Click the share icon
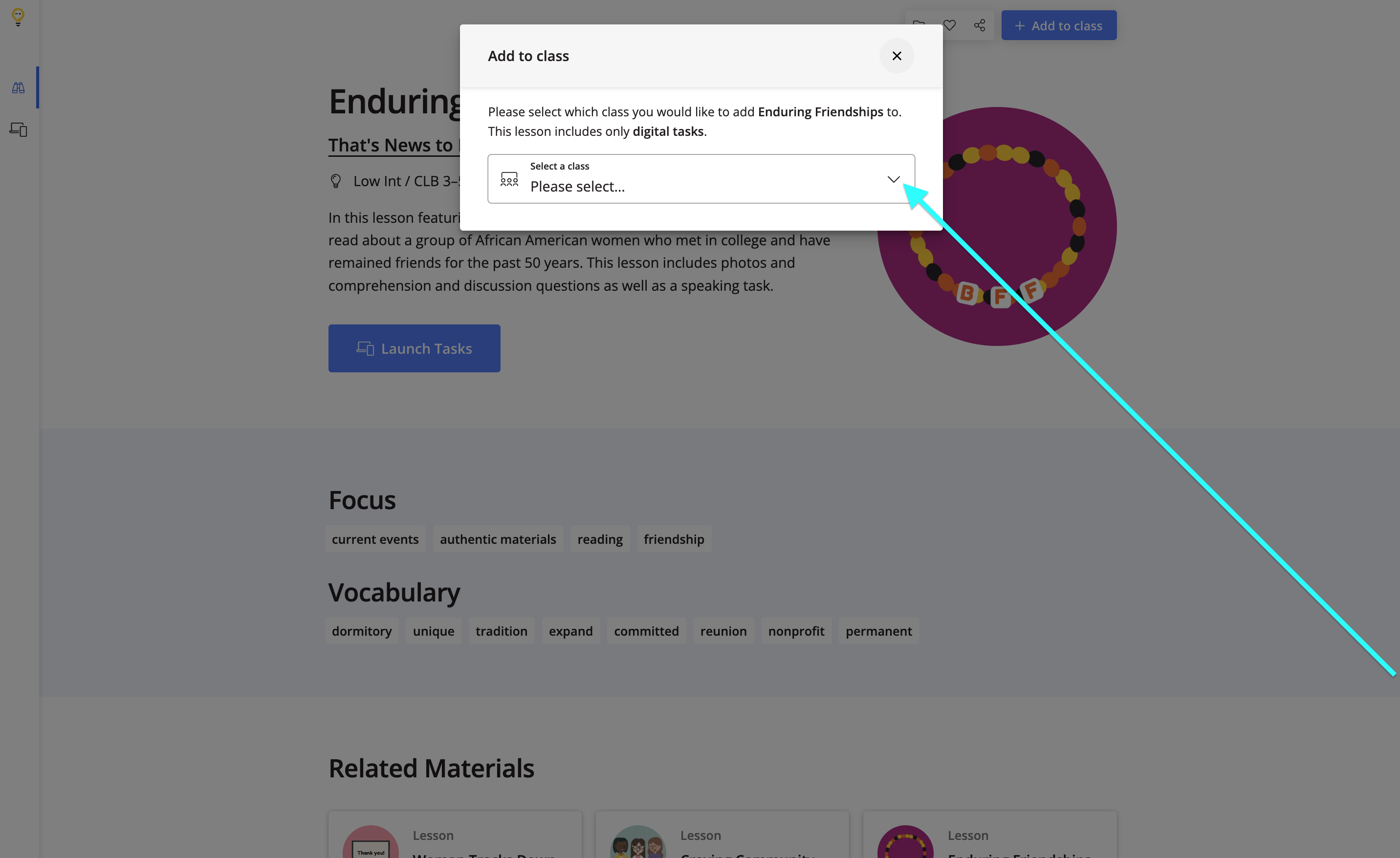The height and width of the screenshot is (858, 1400). 980,25
